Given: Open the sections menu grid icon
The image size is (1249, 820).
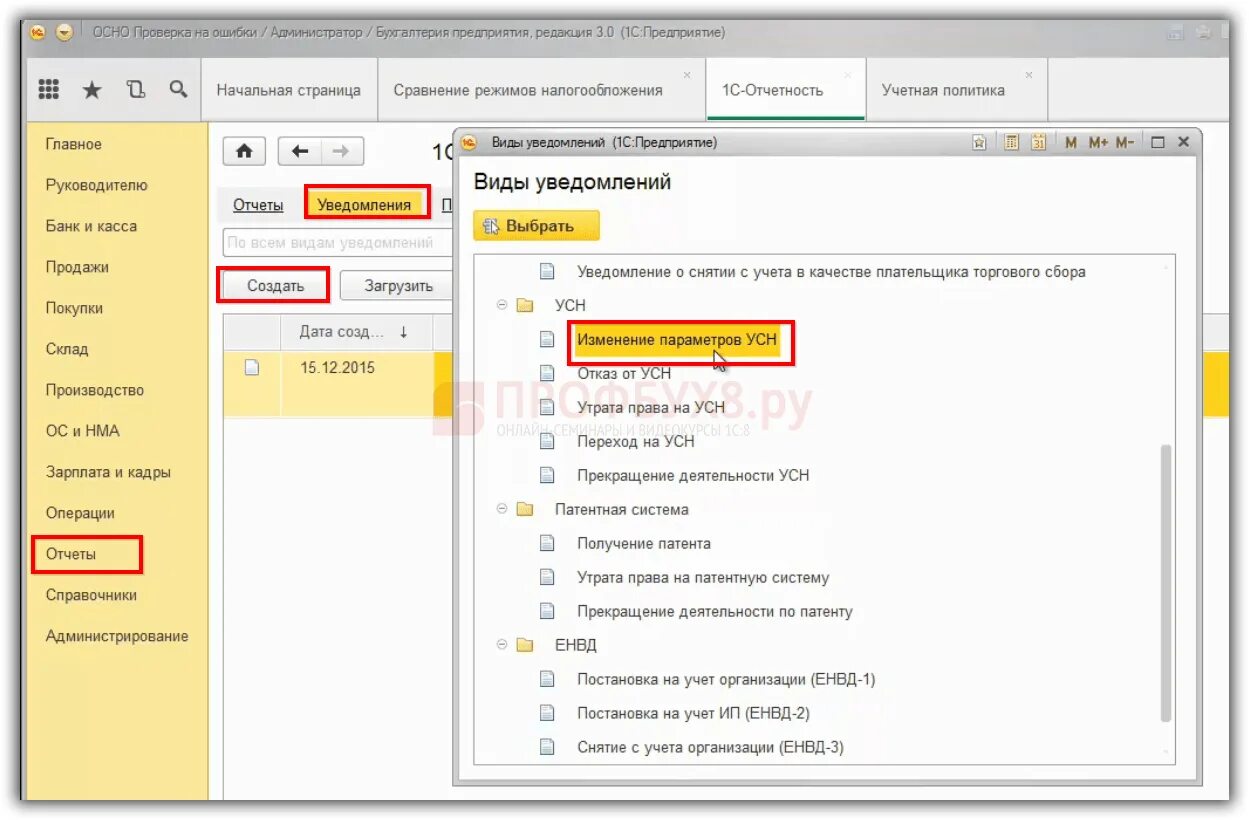Looking at the screenshot, I should [48, 90].
